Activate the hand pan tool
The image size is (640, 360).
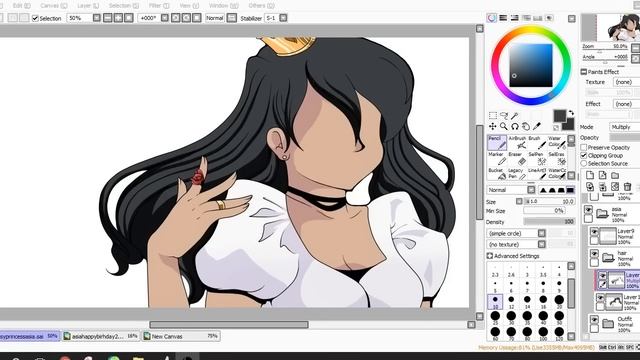click(x=526, y=127)
